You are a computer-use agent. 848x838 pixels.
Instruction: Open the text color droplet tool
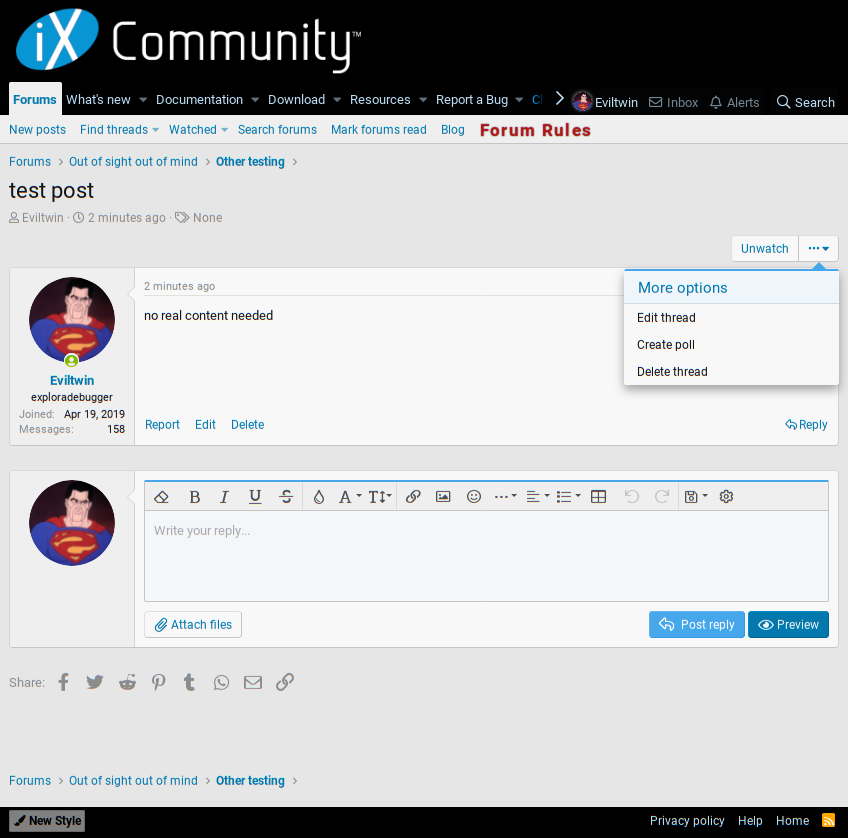coord(319,496)
